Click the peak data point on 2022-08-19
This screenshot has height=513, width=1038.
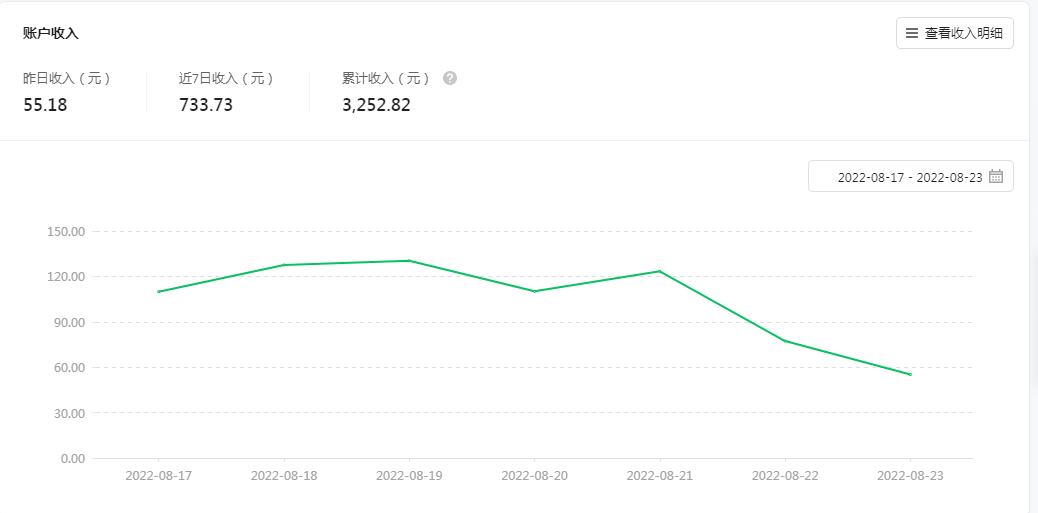[x=409, y=261]
